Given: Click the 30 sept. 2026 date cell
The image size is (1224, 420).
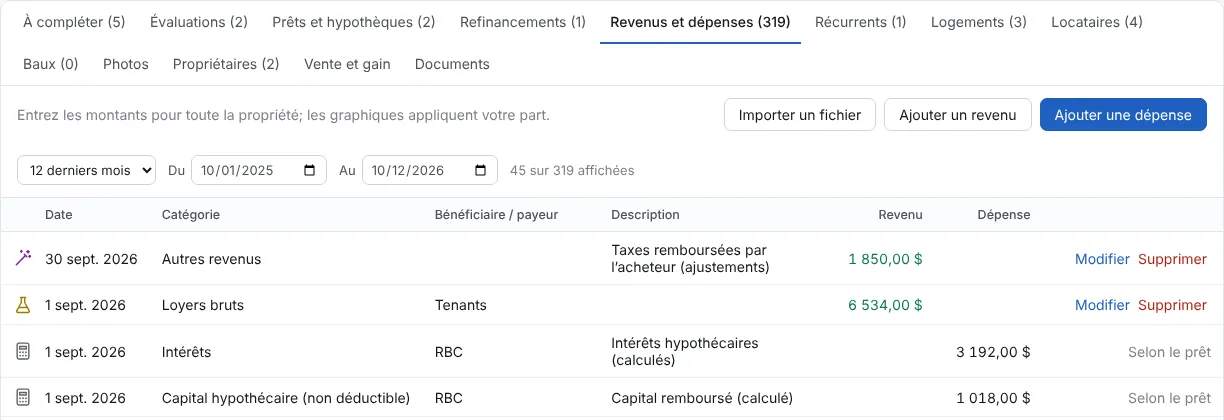Looking at the screenshot, I should (91, 259).
